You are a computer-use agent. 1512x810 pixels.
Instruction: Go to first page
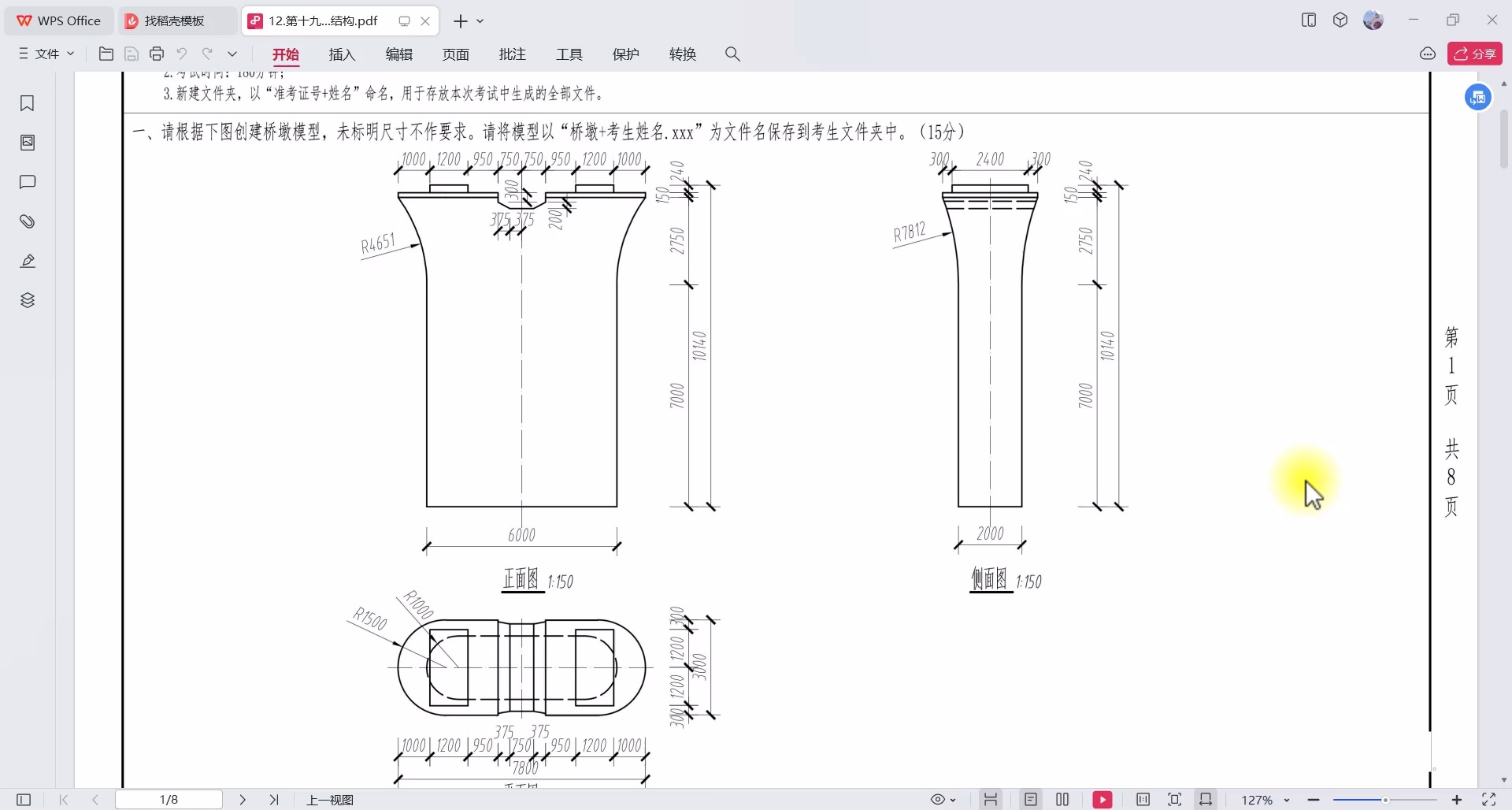point(64,800)
